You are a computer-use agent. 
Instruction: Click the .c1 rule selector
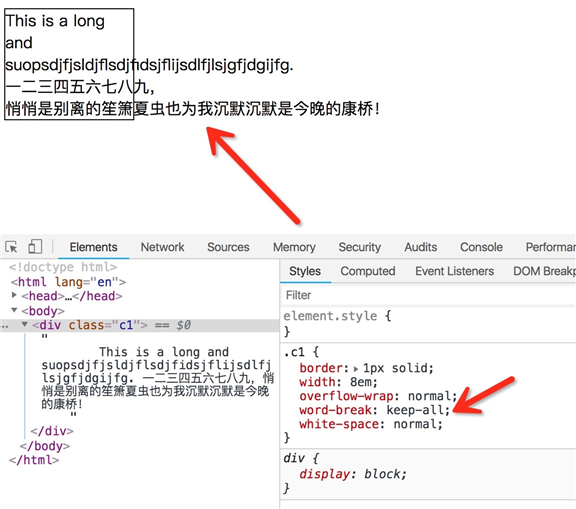point(294,353)
